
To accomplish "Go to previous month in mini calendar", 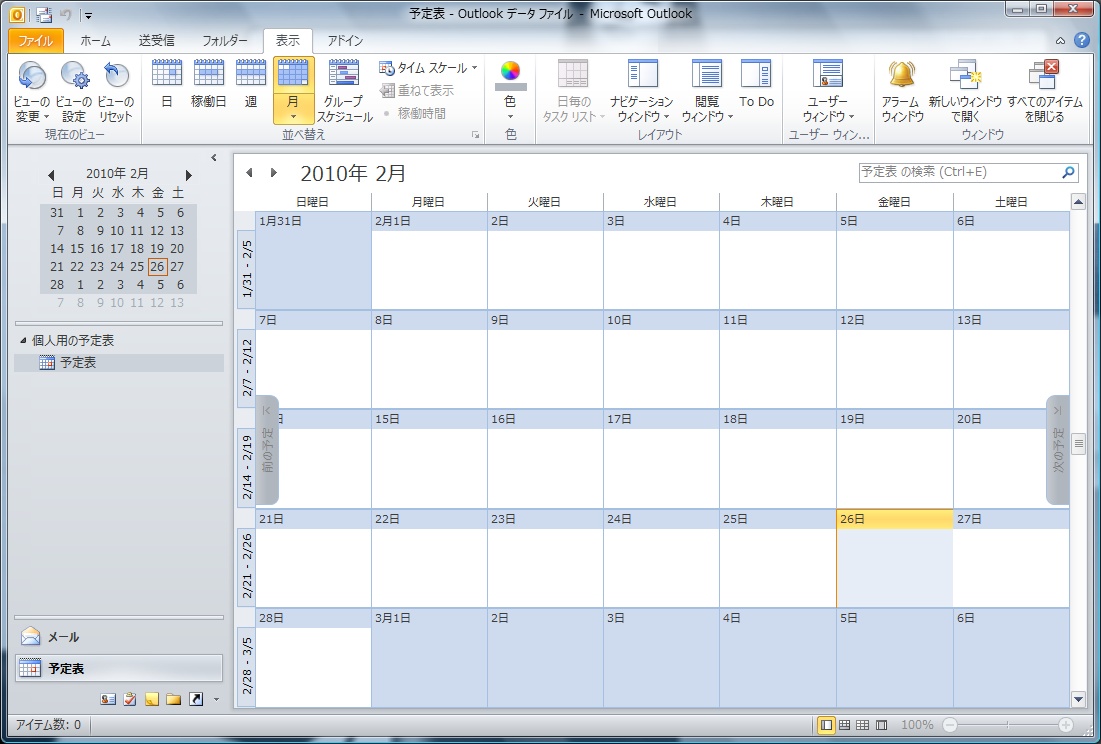I will click(x=51, y=175).
